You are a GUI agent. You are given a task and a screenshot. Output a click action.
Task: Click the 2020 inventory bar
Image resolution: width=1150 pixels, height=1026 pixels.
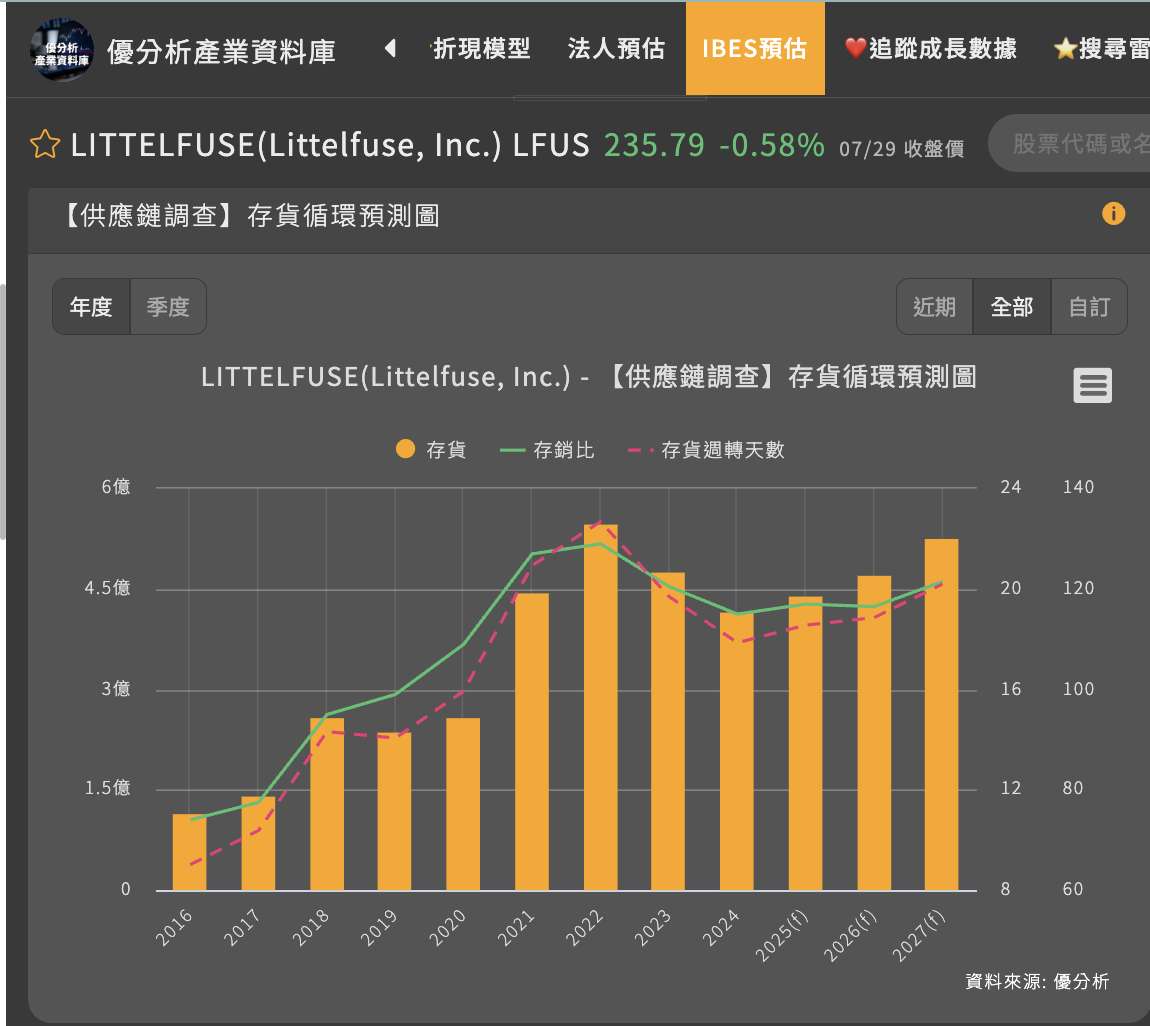pyautogui.click(x=463, y=804)
